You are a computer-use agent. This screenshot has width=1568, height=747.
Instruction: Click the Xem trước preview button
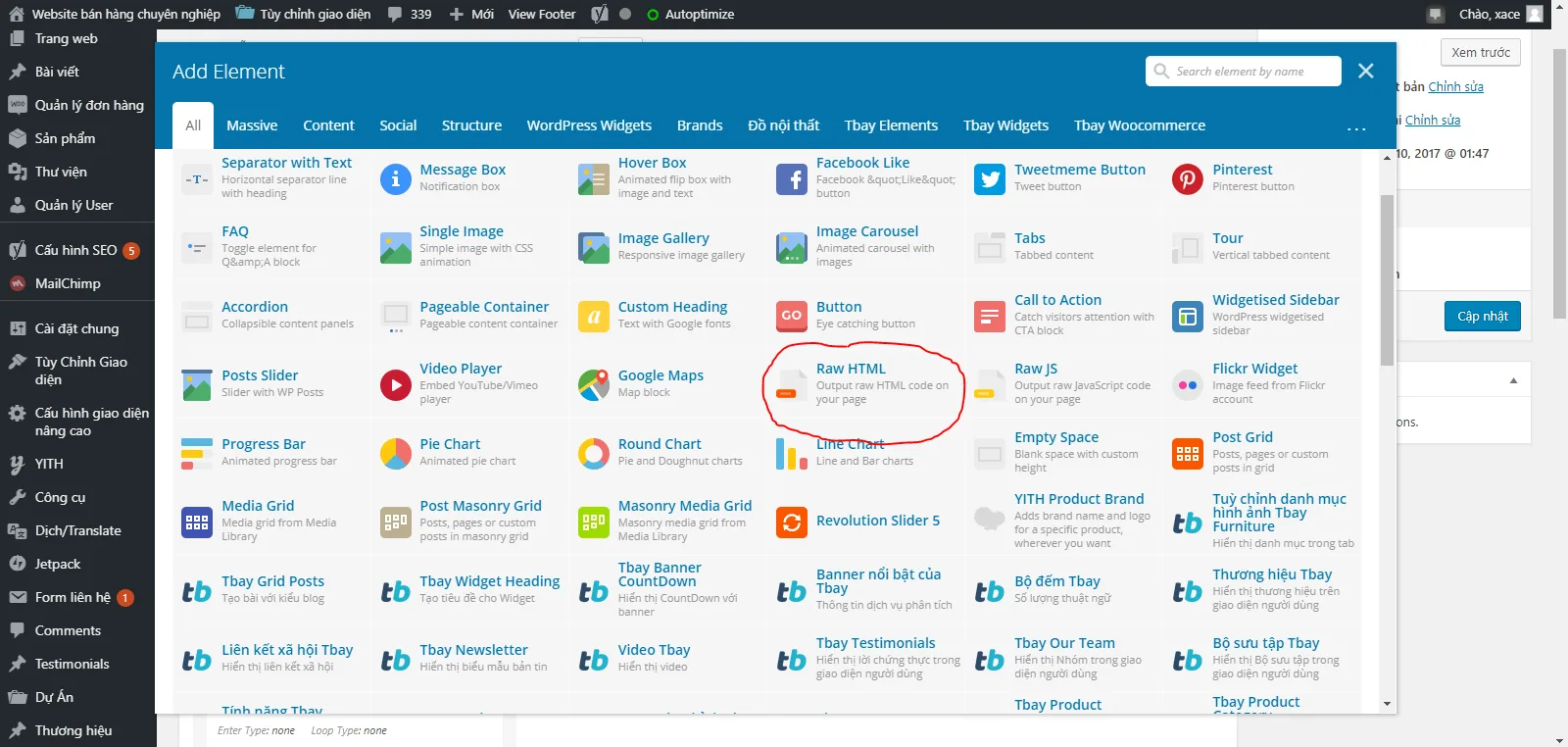(x=1481, y=52)
